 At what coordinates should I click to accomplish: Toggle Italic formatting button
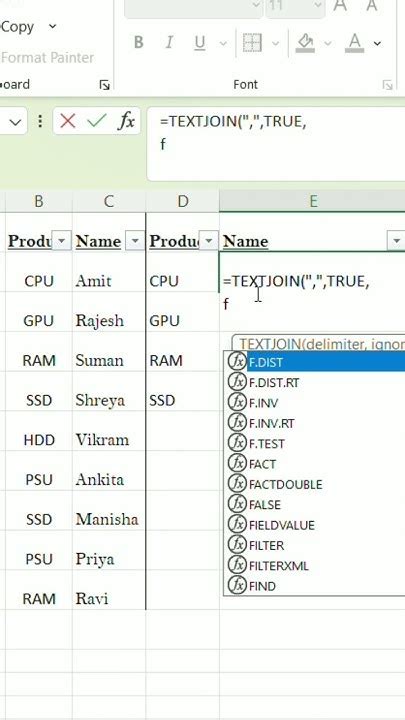point(169,43)
